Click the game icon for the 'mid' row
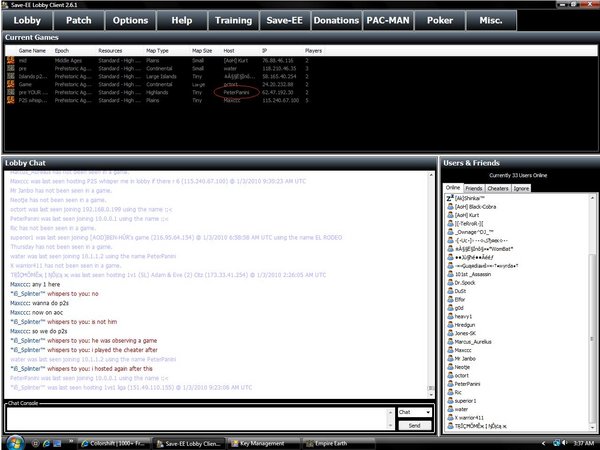Image resolution: width=600 pixels, height=450 pixels. click(11, 61)
